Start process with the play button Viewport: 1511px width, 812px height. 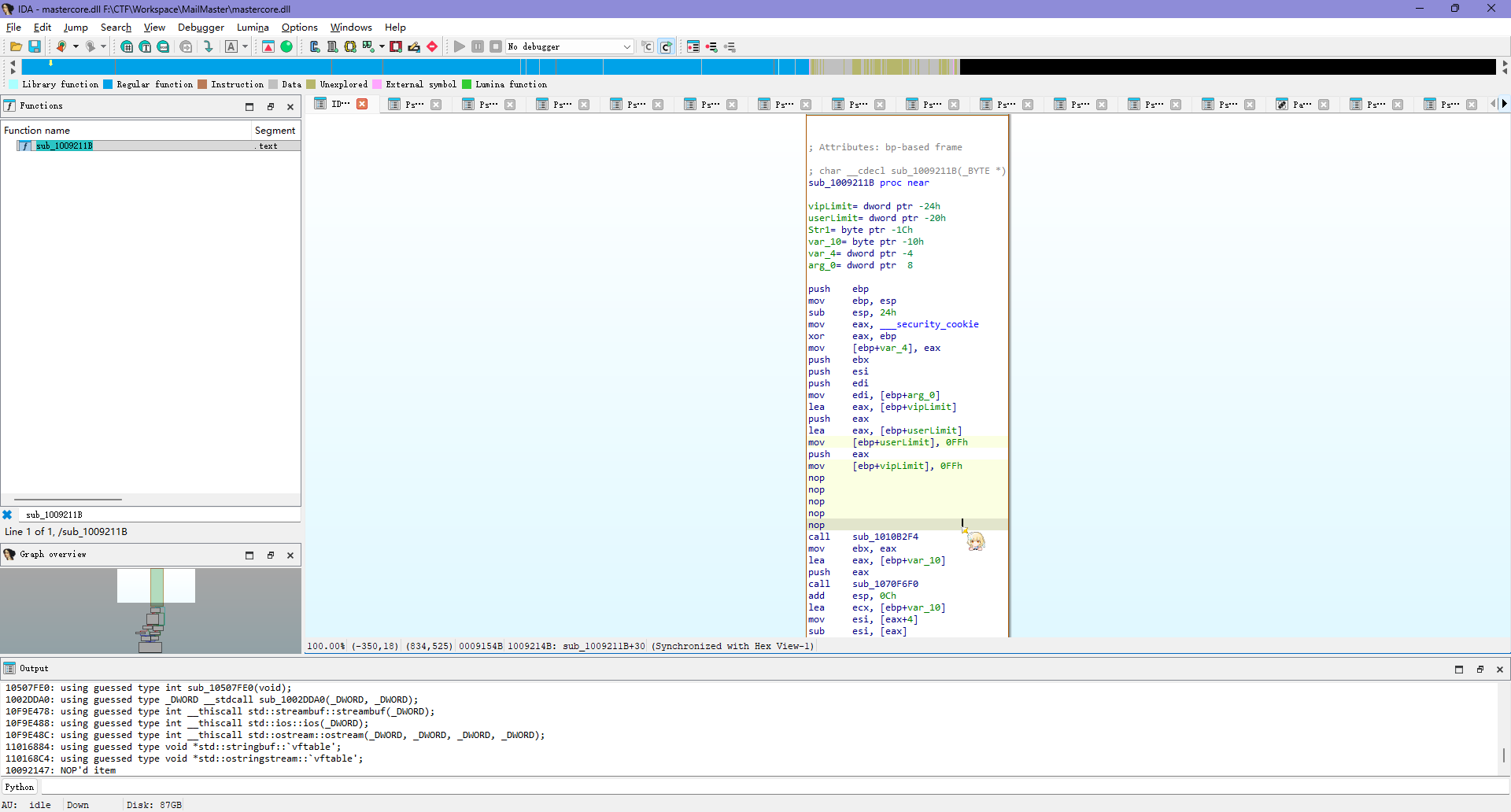[460, 47]
